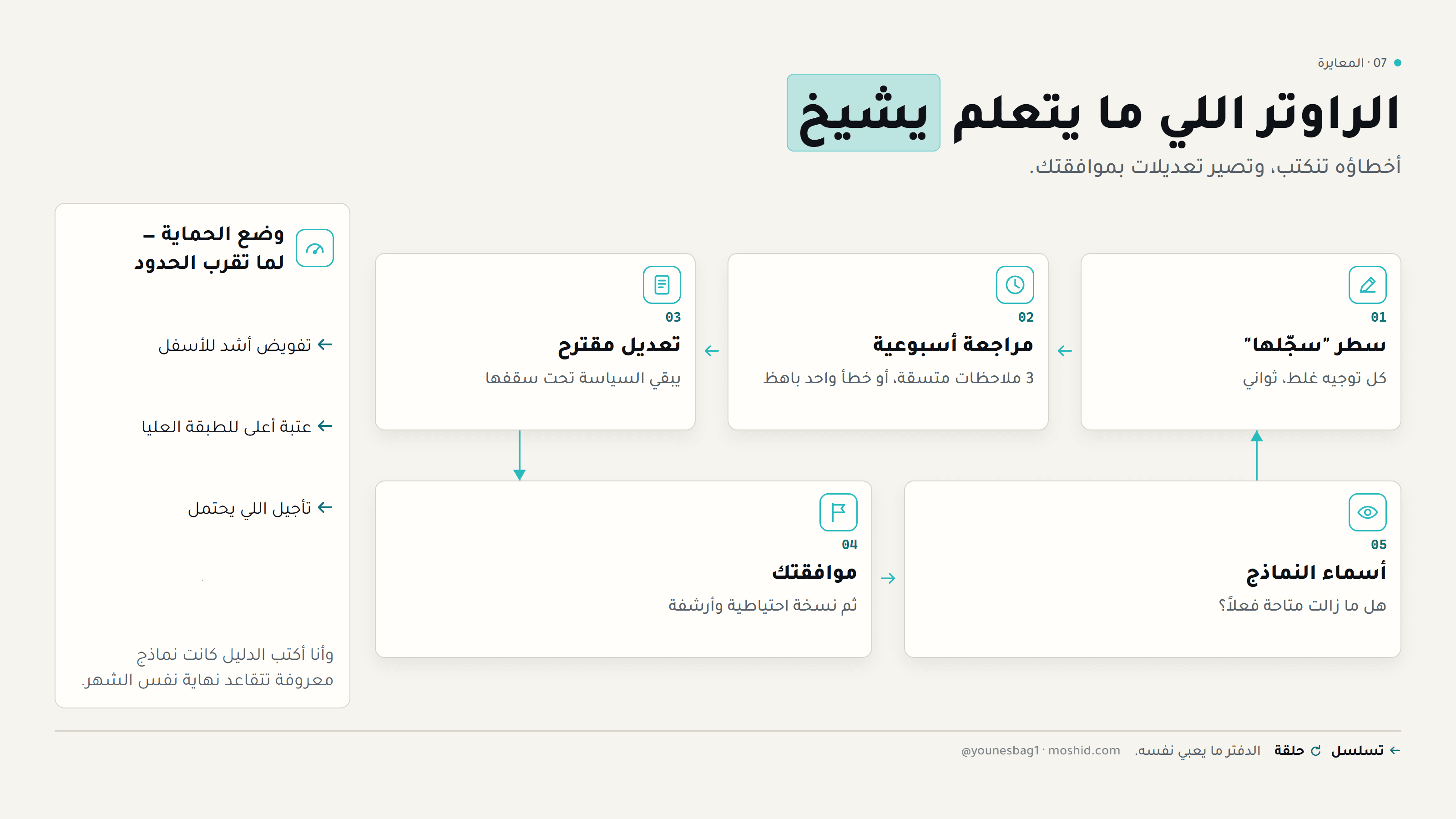Click the teal dot next to 07 · المعايرة
The image size is (1456, 819).
tap(1397, 63)
